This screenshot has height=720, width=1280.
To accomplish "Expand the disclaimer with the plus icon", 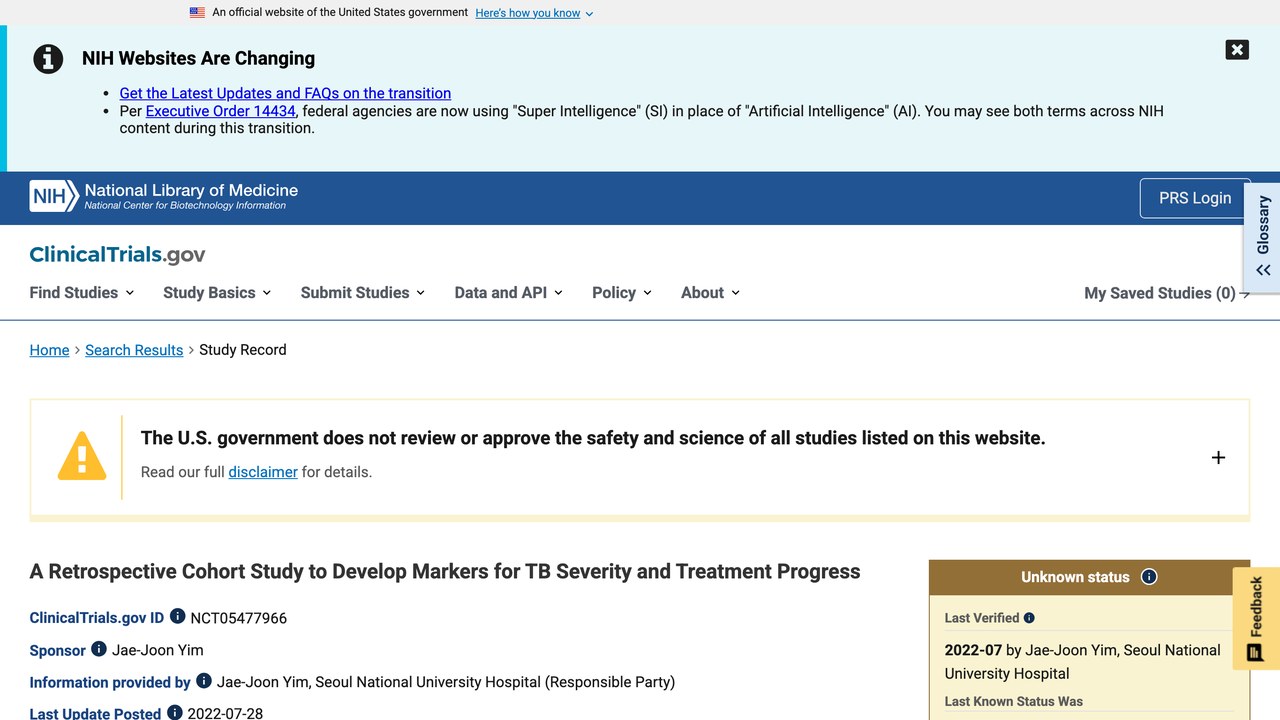I will (x=1218, y=457).
